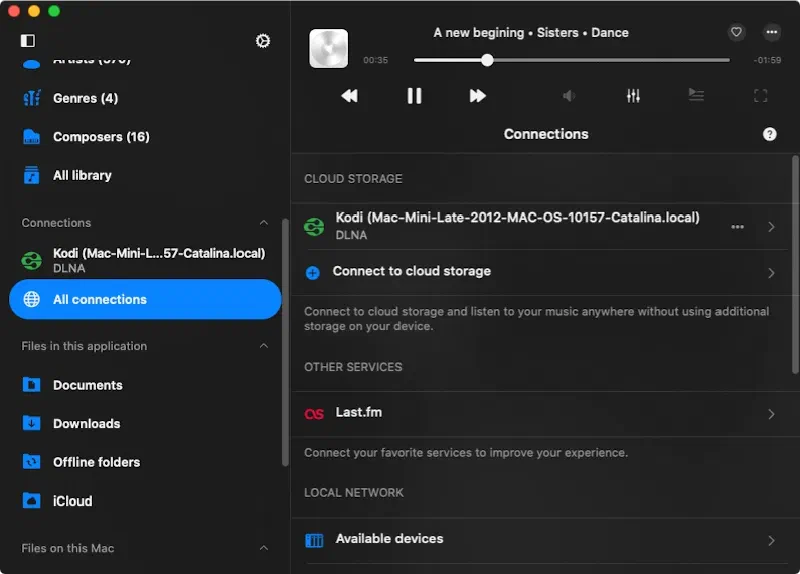
Task: Open the equalizer settings icon
Action: (x=633, y=96)
